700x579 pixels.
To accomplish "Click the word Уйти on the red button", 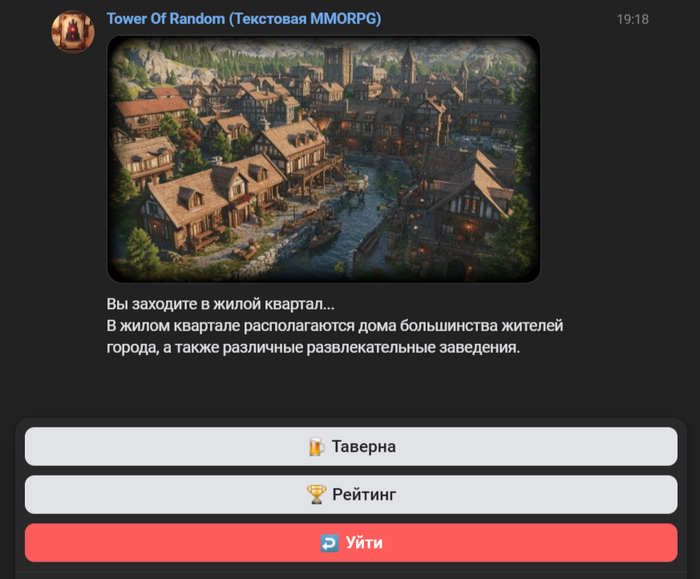I will 364,543.
